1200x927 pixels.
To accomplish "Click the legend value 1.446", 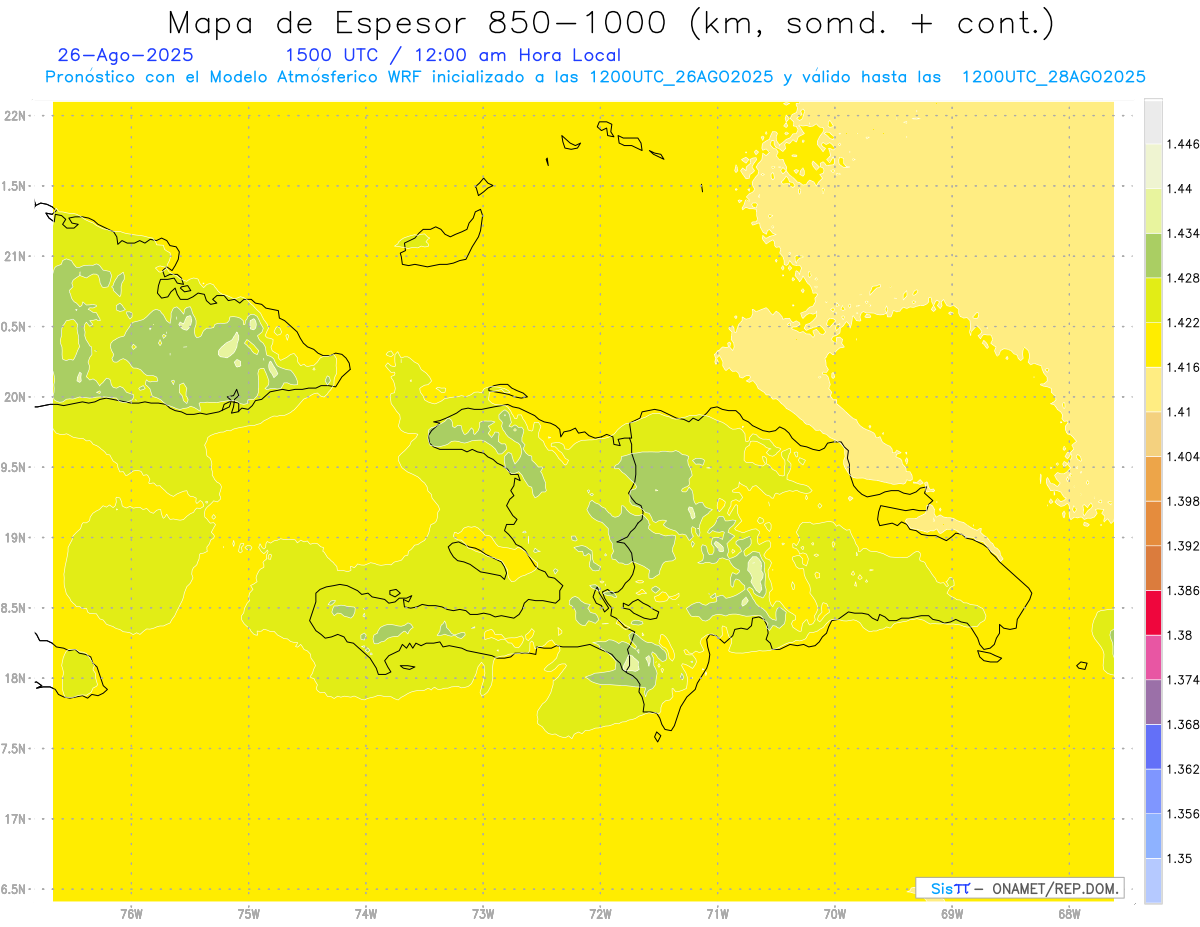I will tap(1182, 144).
